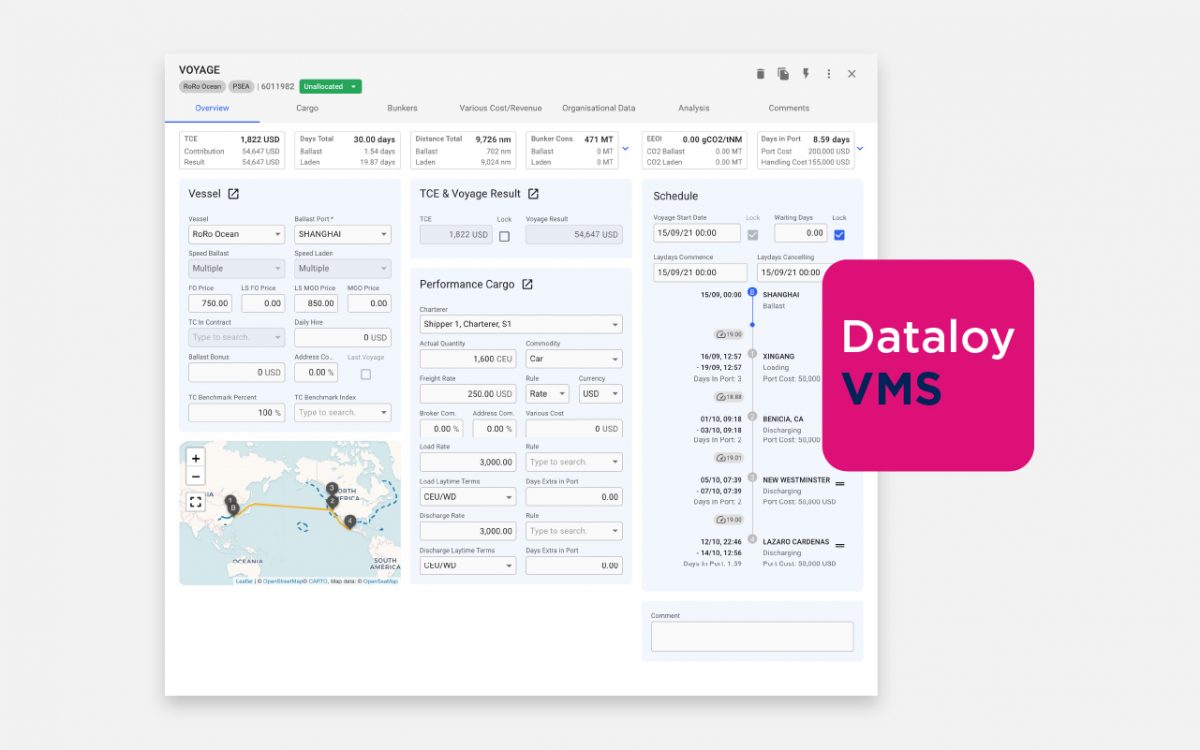Open the three-dot overflow menu
Screen dimensions: 1200x750
point(829,73)
